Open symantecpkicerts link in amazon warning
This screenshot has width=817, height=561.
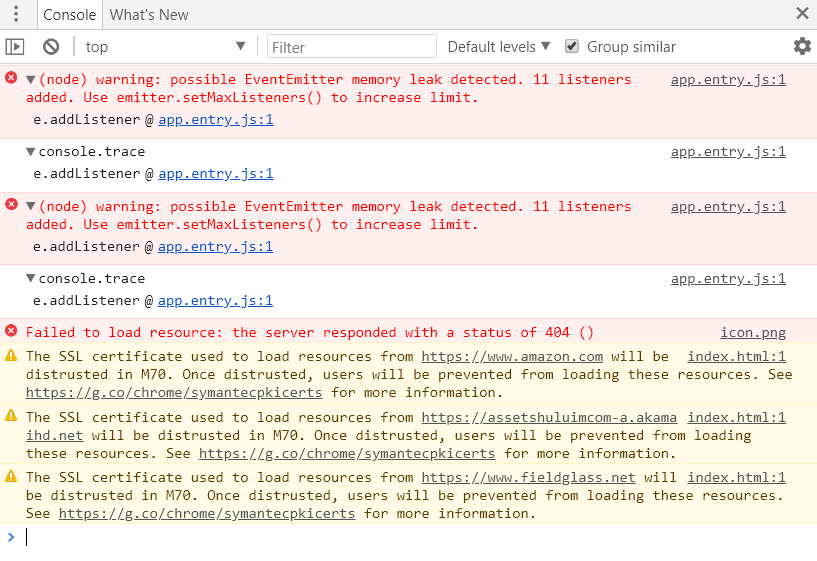point(174,392)
